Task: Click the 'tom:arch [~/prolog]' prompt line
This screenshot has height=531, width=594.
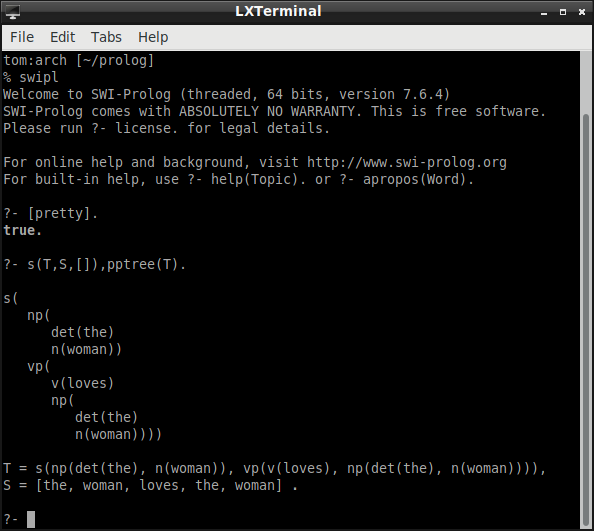Action: pos(79,61)
